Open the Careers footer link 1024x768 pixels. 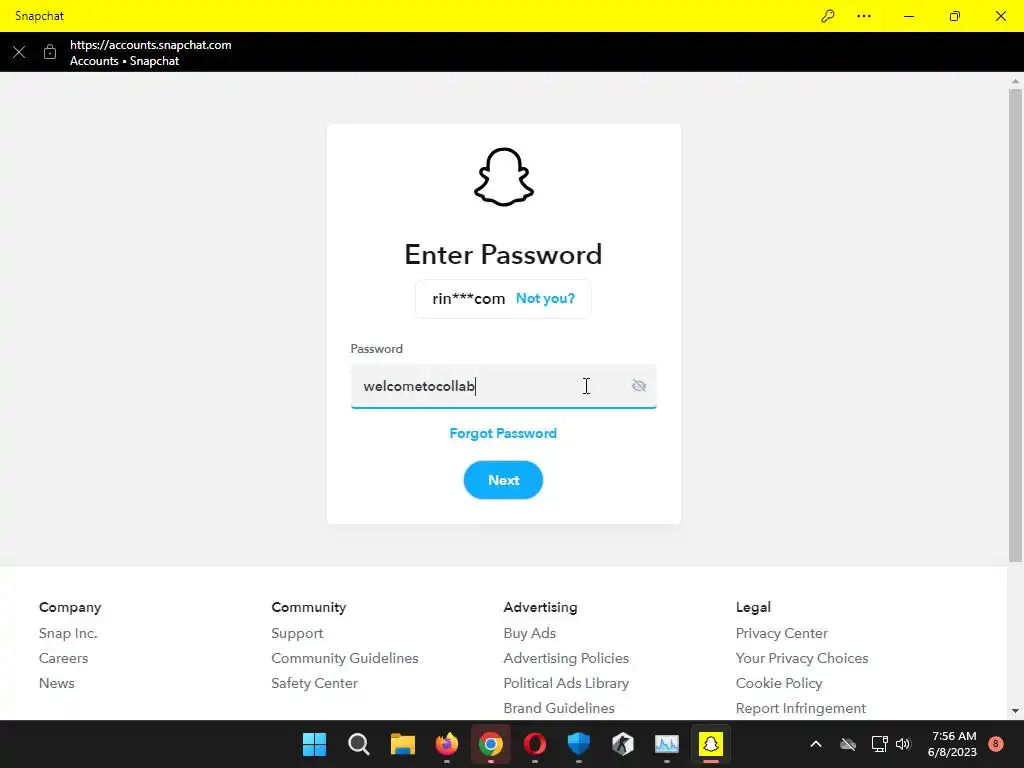coord(63,658)
